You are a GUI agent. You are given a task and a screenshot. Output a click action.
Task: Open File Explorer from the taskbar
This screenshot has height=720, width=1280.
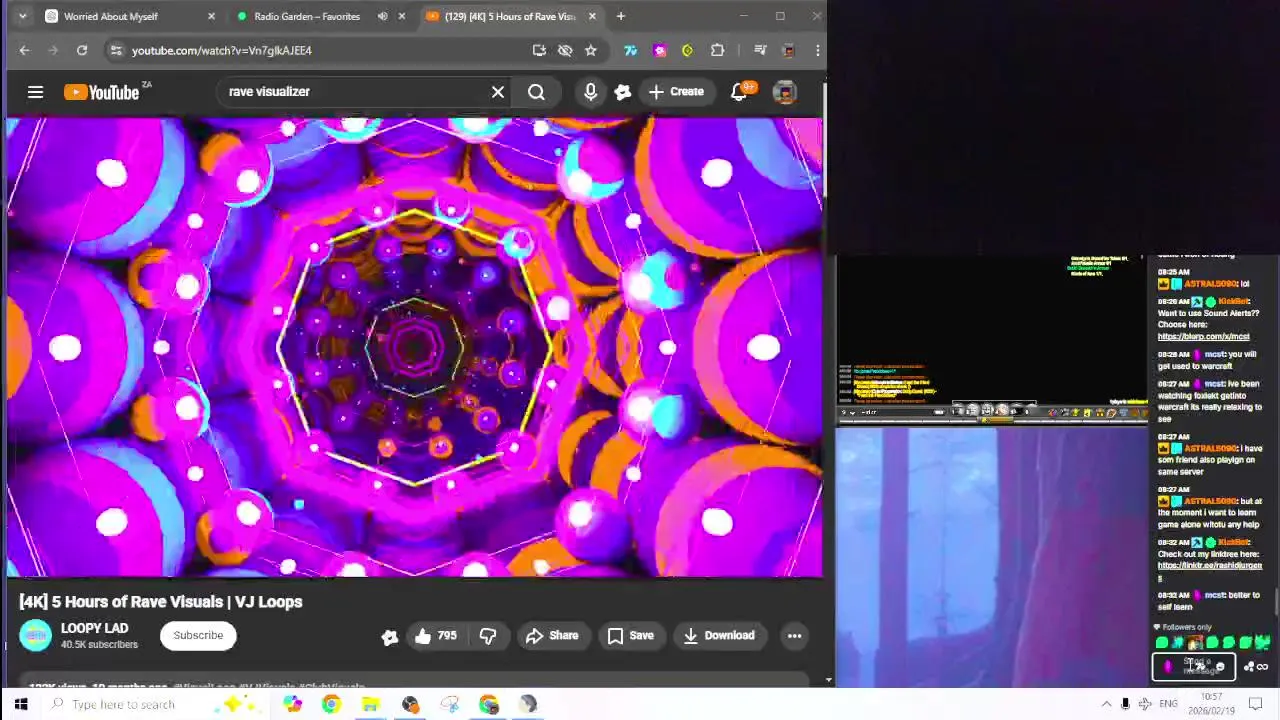[x=370, y=704]
